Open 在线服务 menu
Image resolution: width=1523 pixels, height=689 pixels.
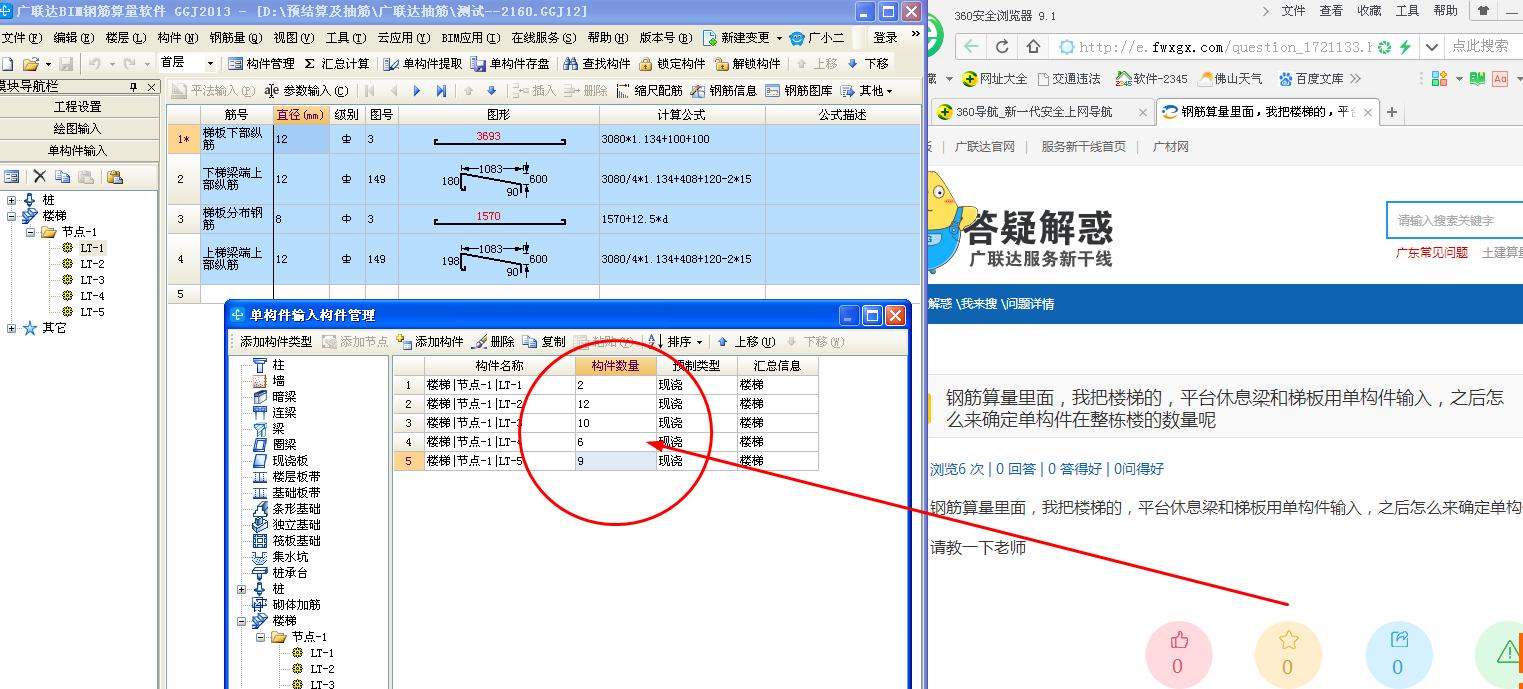(x=544, y=38)
